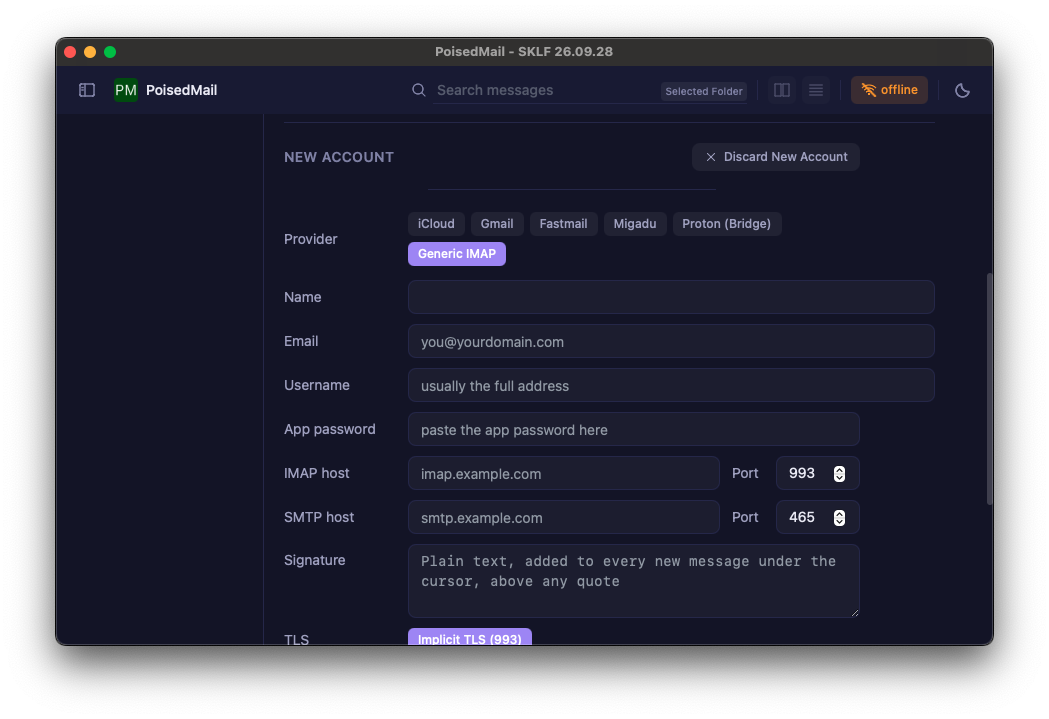Click the NEW ACCOUNT heading
This screenshot has height=719, width=1049.
339,157
